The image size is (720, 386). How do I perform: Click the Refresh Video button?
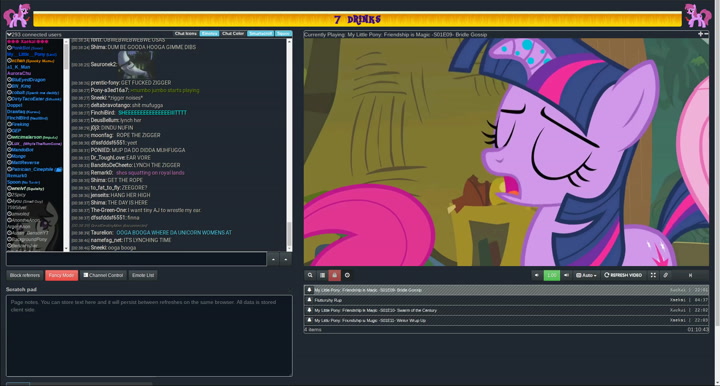tap(623, 275)
